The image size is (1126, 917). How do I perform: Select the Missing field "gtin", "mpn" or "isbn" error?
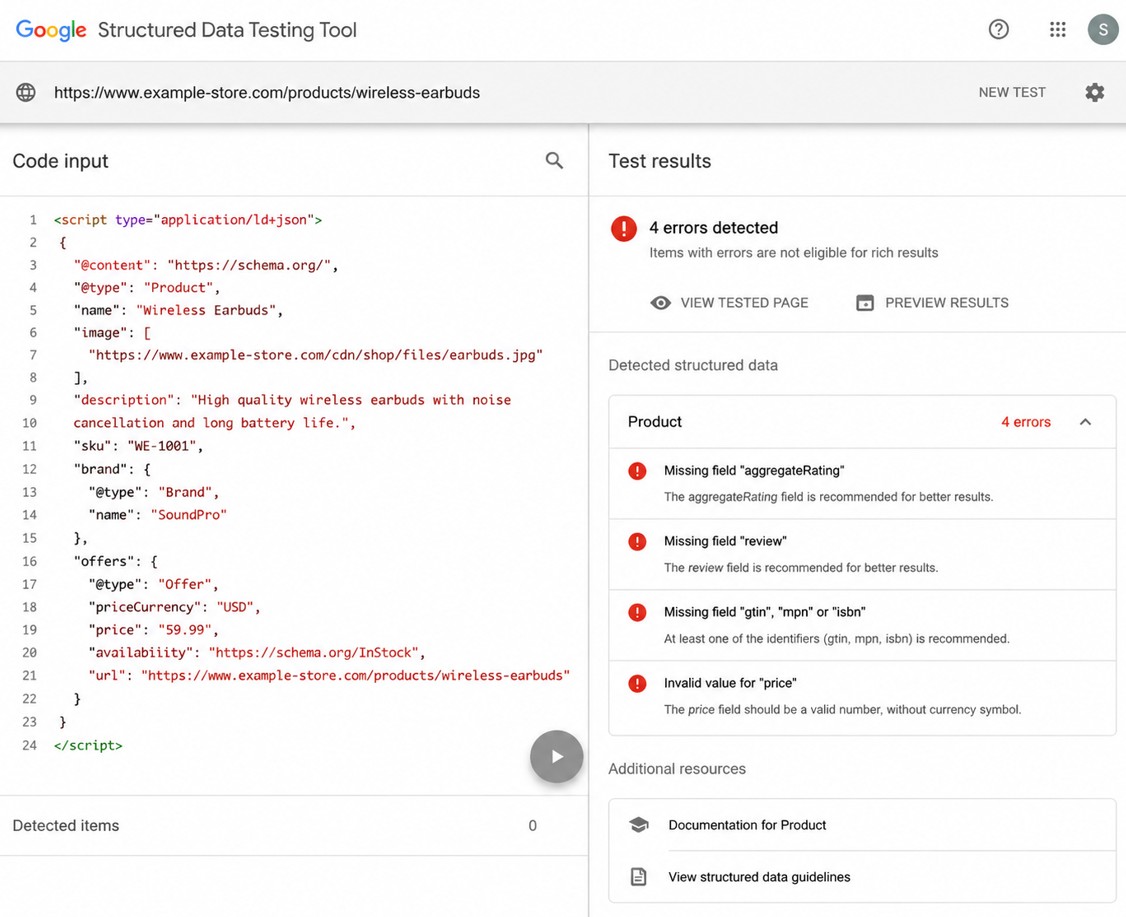coord(862,625)
